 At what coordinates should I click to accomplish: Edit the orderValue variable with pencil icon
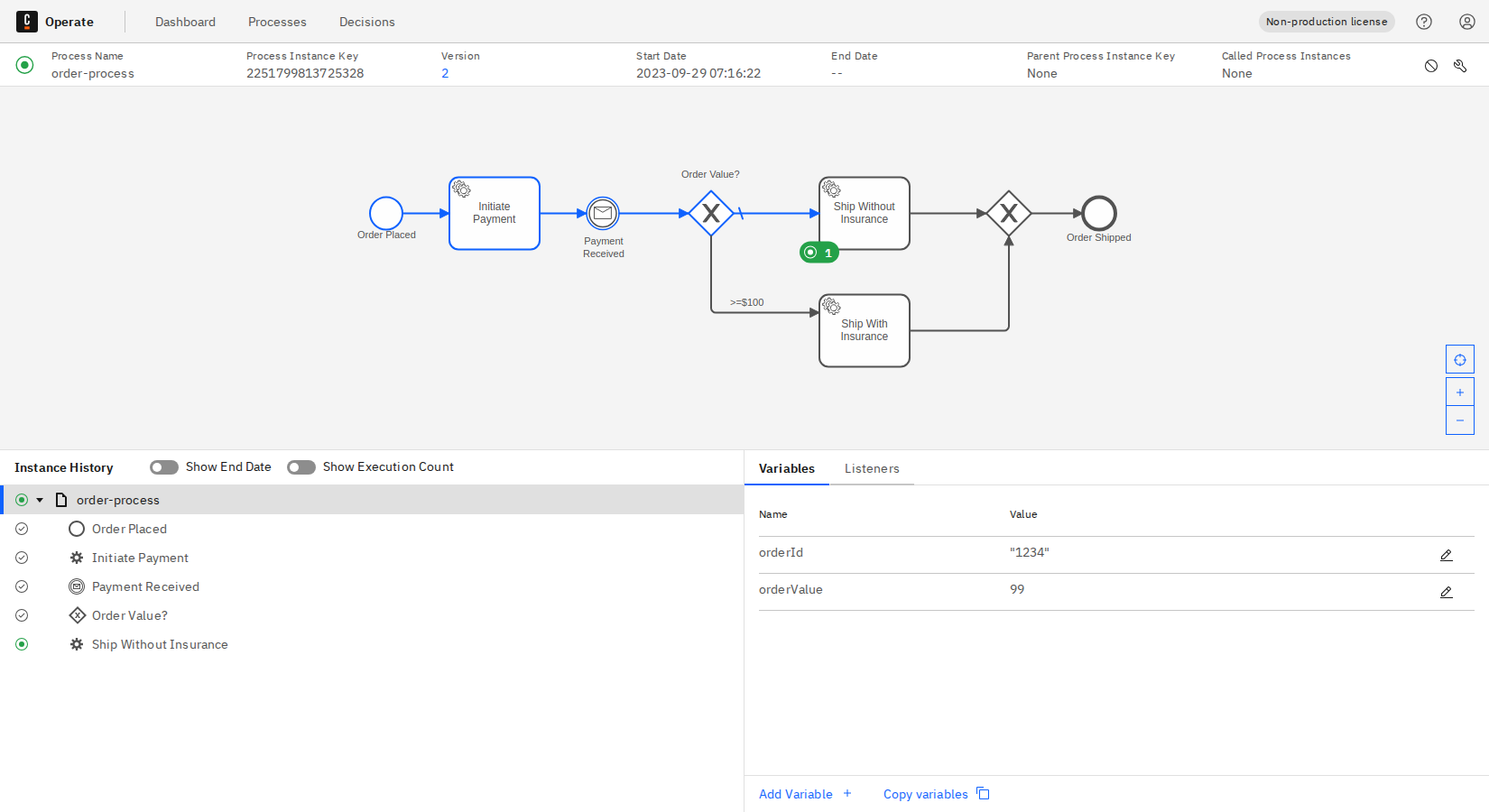click(1447, 591)
